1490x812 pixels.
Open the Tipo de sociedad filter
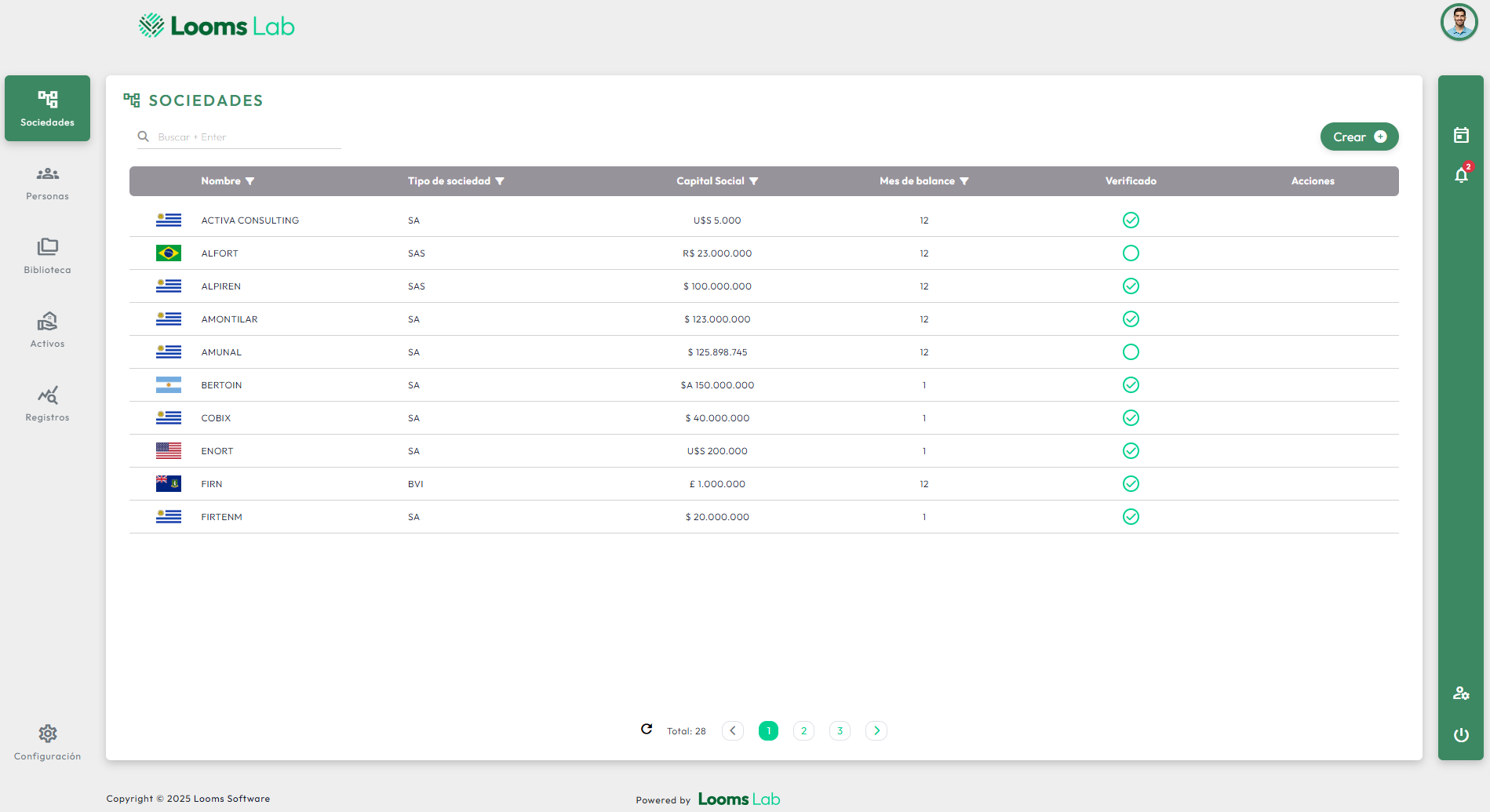point(500,181)
